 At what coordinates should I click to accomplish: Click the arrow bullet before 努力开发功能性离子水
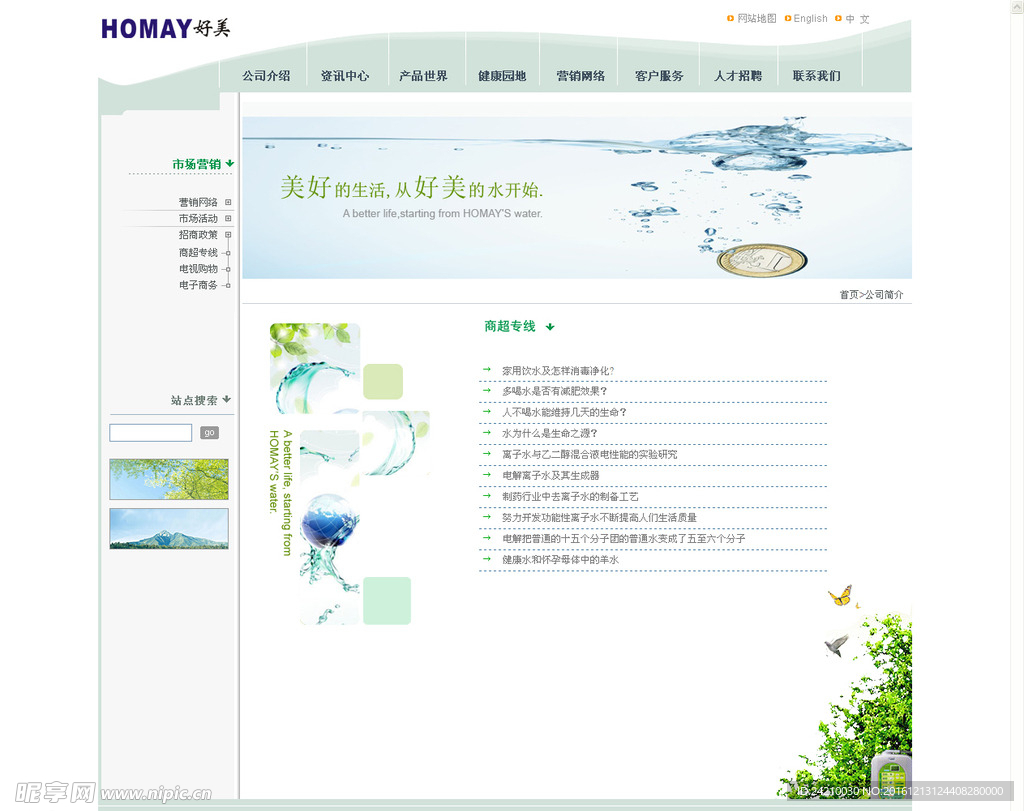pos(487,517)
